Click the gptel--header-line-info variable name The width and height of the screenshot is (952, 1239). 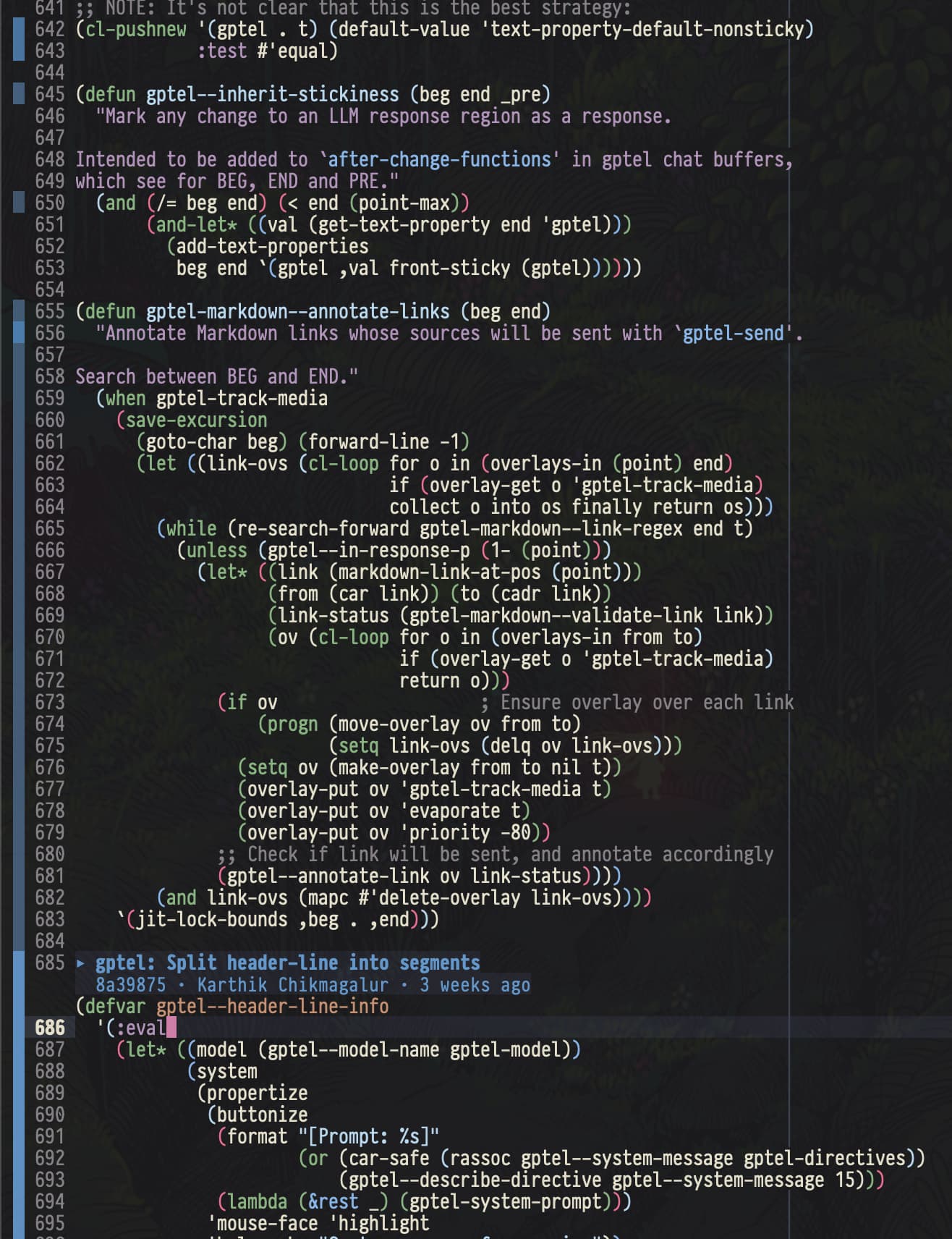click(272, 1007)
